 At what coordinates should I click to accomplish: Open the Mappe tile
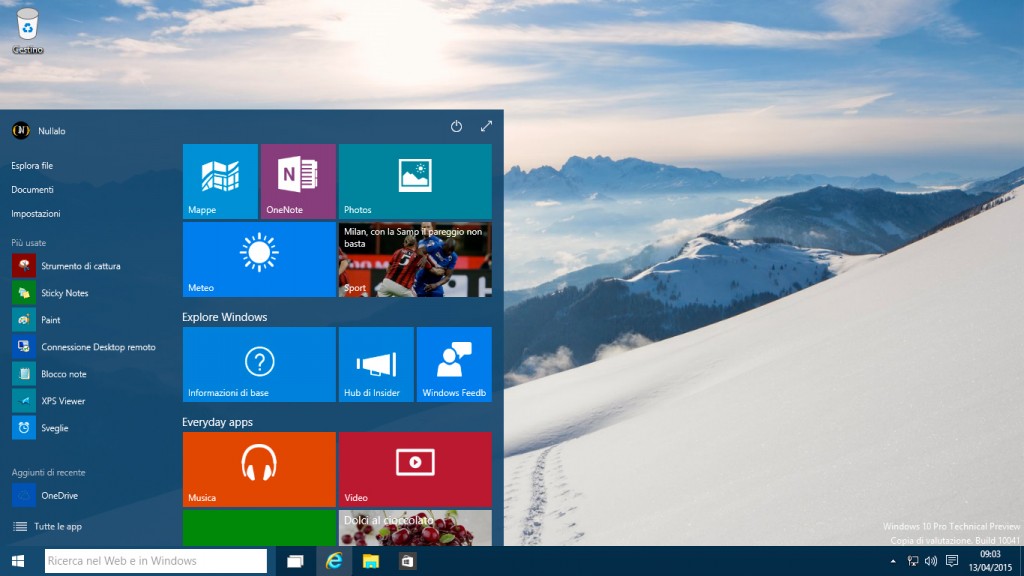point(220,182)
